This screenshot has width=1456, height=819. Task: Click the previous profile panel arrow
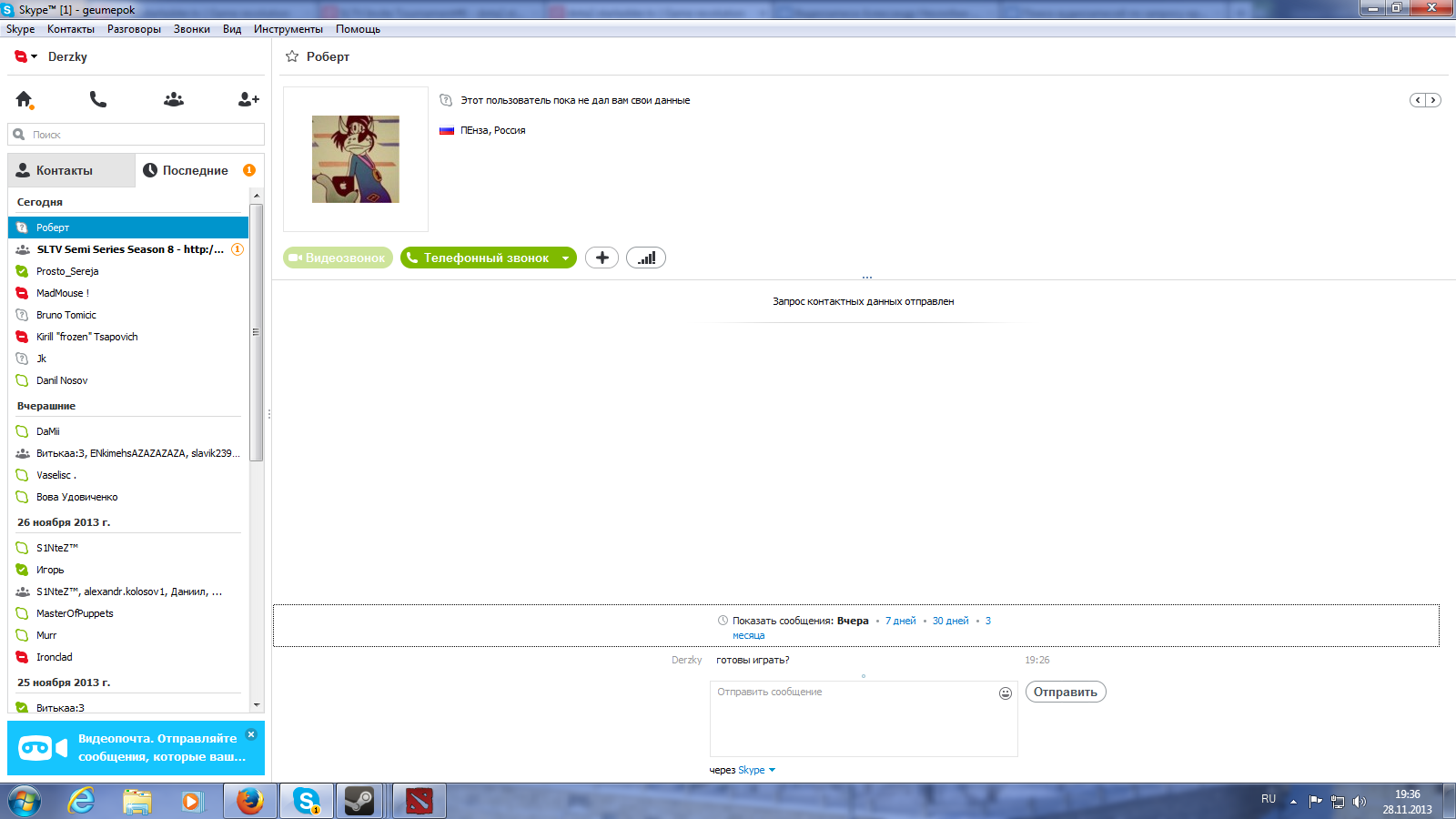(x=1418, y=100)
